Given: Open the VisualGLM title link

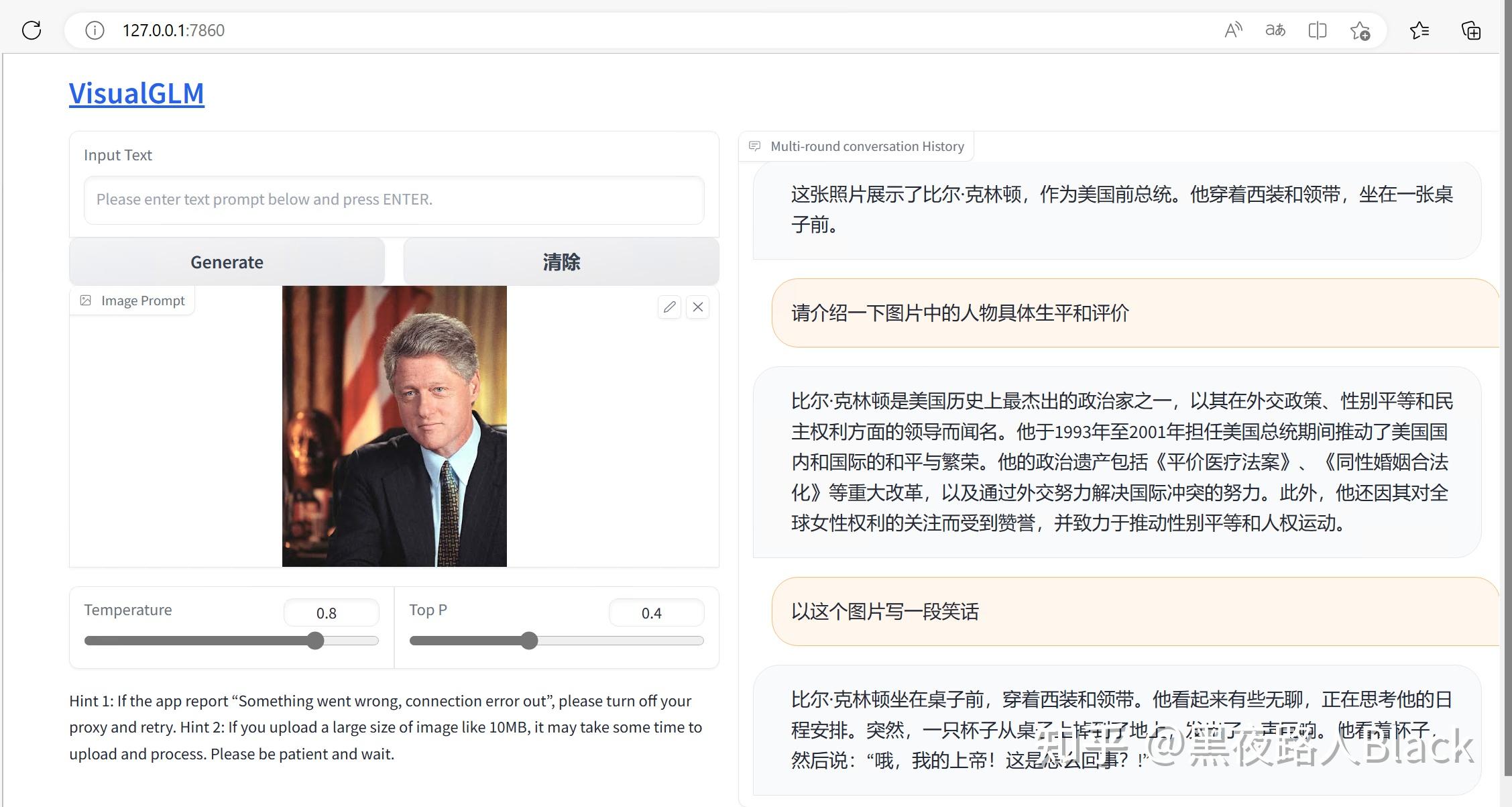Looking at the screenshot, I should point(137,93).
